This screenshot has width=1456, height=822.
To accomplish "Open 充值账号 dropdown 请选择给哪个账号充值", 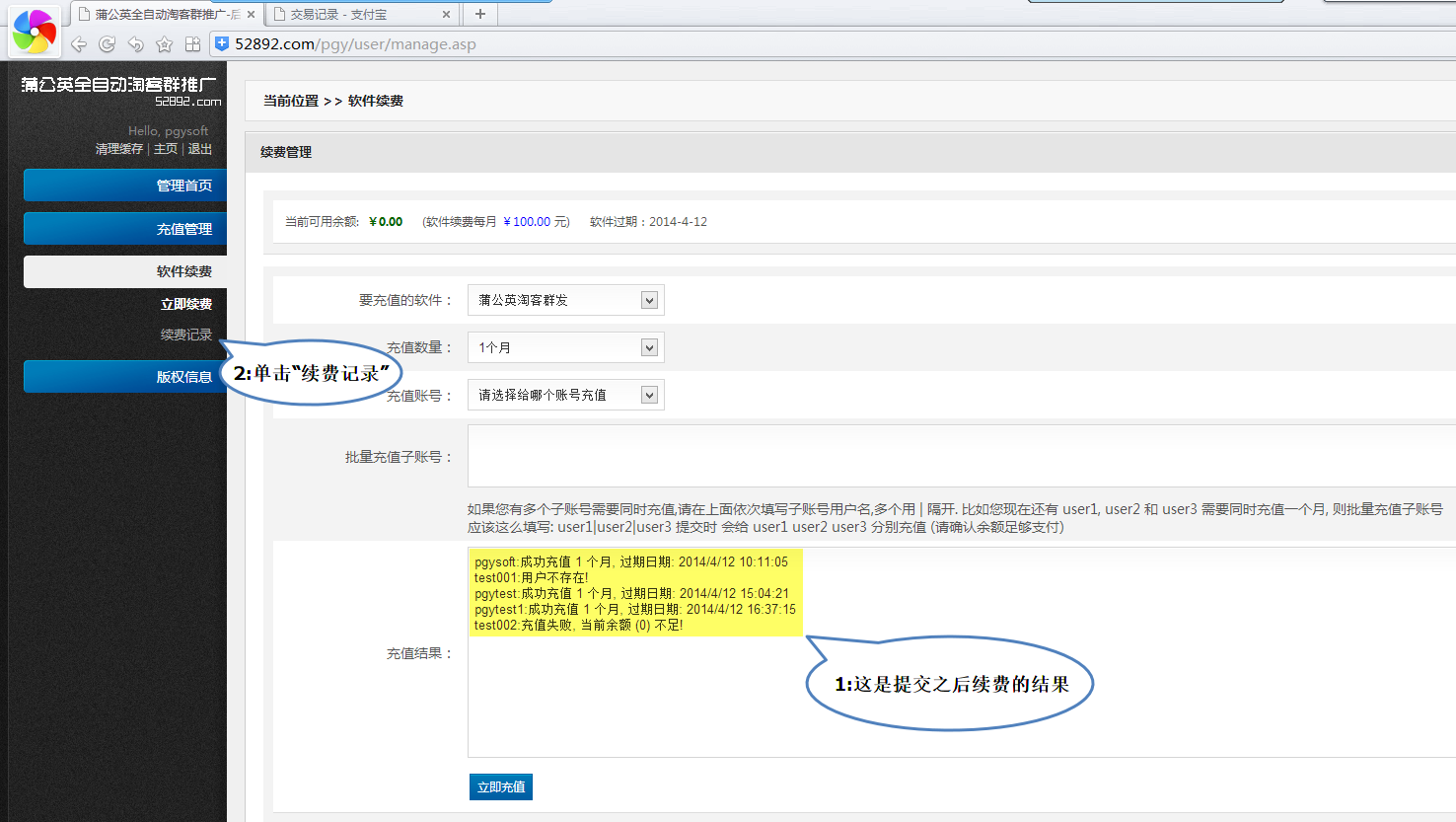I will 566,395.
